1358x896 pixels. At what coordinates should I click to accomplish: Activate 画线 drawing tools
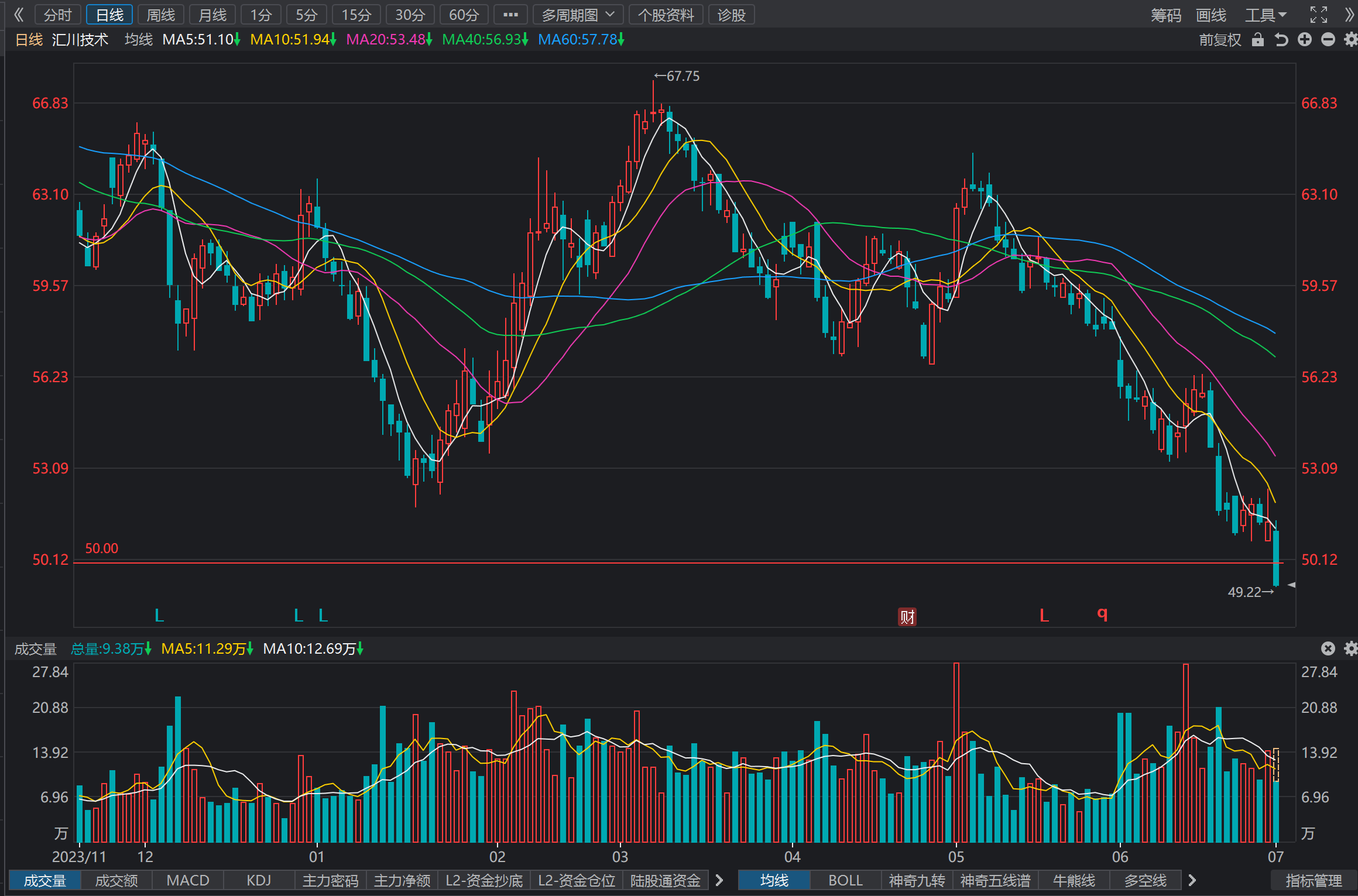pyautogui.click(x=1211, y=15)
